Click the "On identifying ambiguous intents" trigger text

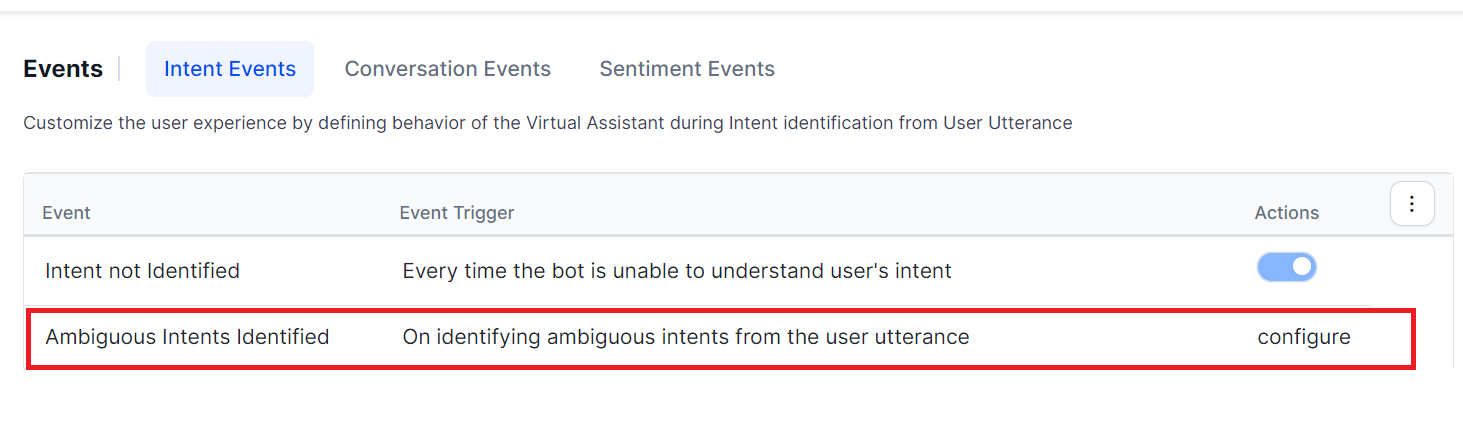(x=685, y=337)
